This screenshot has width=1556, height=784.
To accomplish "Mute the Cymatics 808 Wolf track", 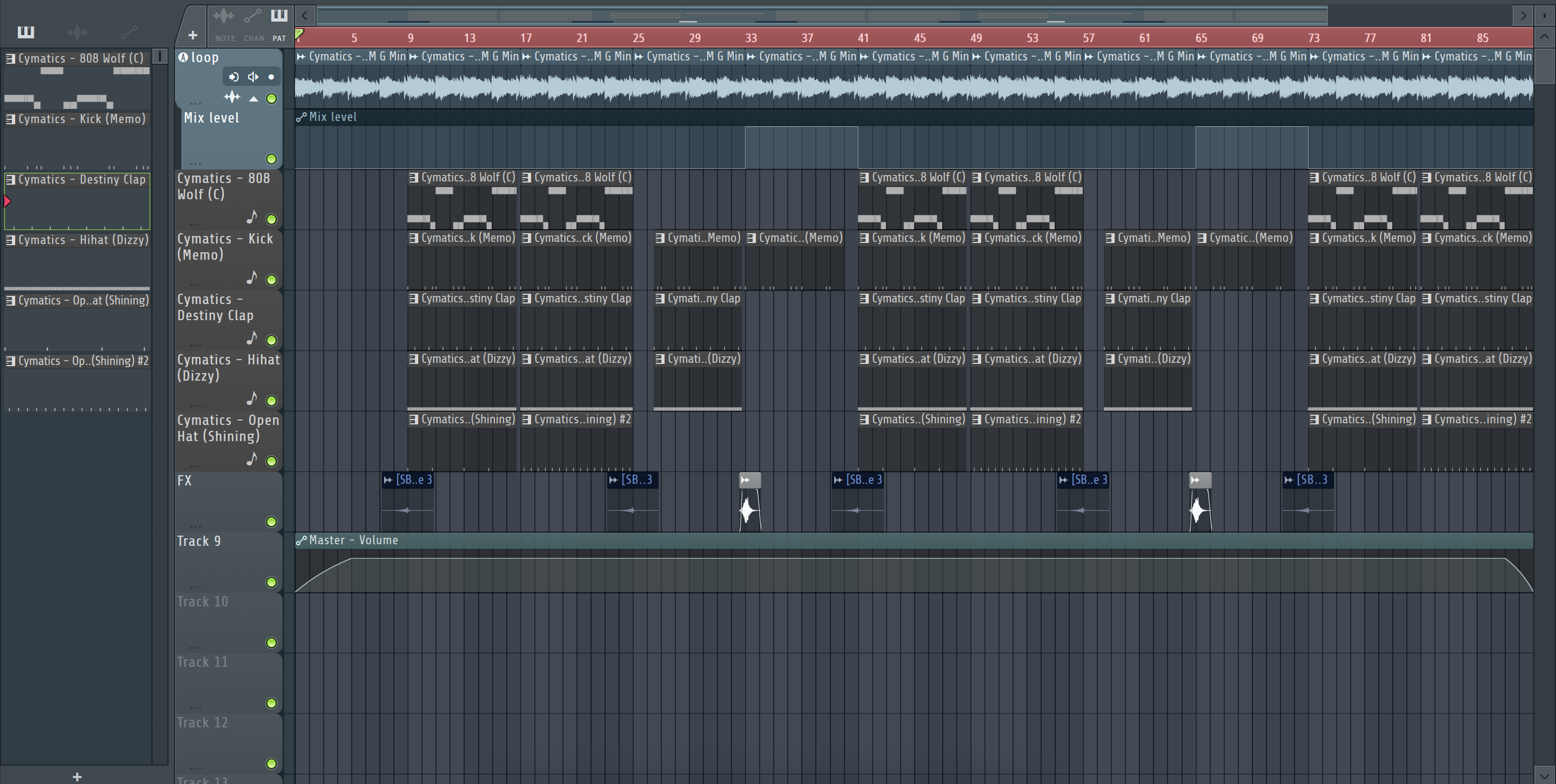I will [272, 219].
